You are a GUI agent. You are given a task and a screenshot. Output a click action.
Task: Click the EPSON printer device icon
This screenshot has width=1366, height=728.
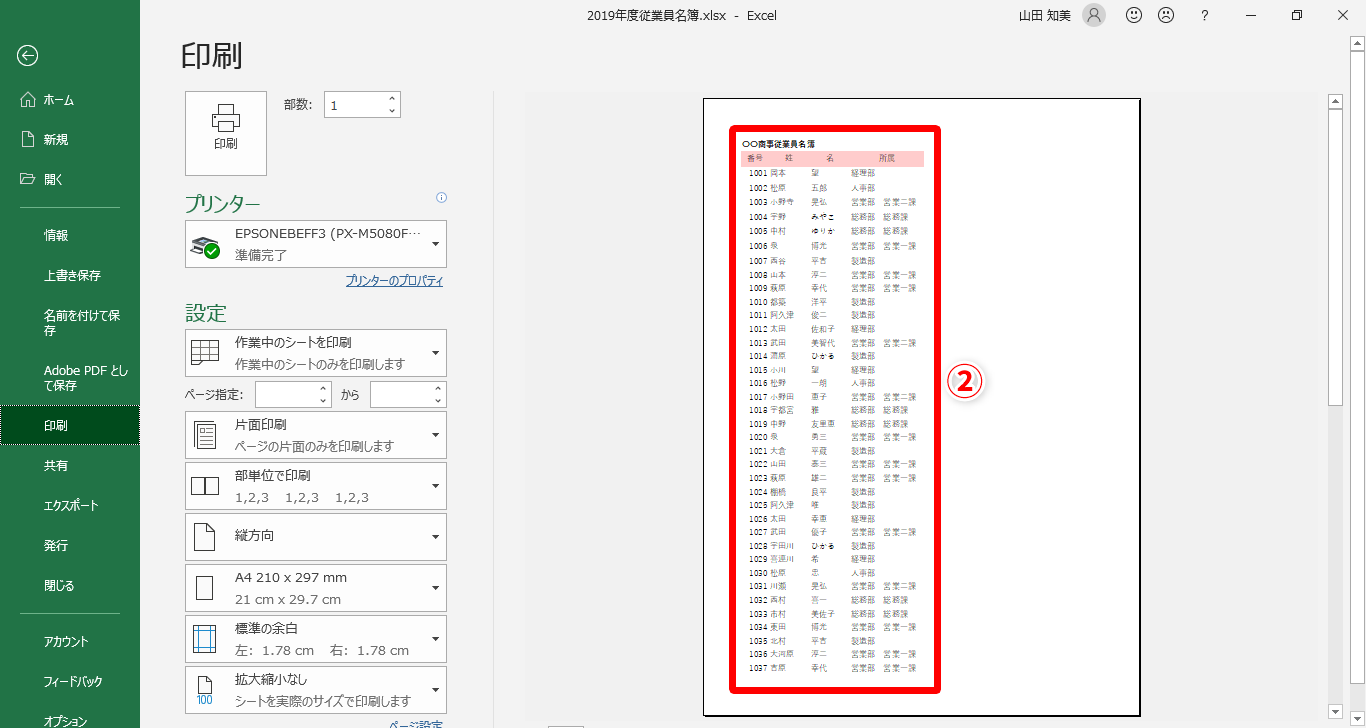point(205,246)
